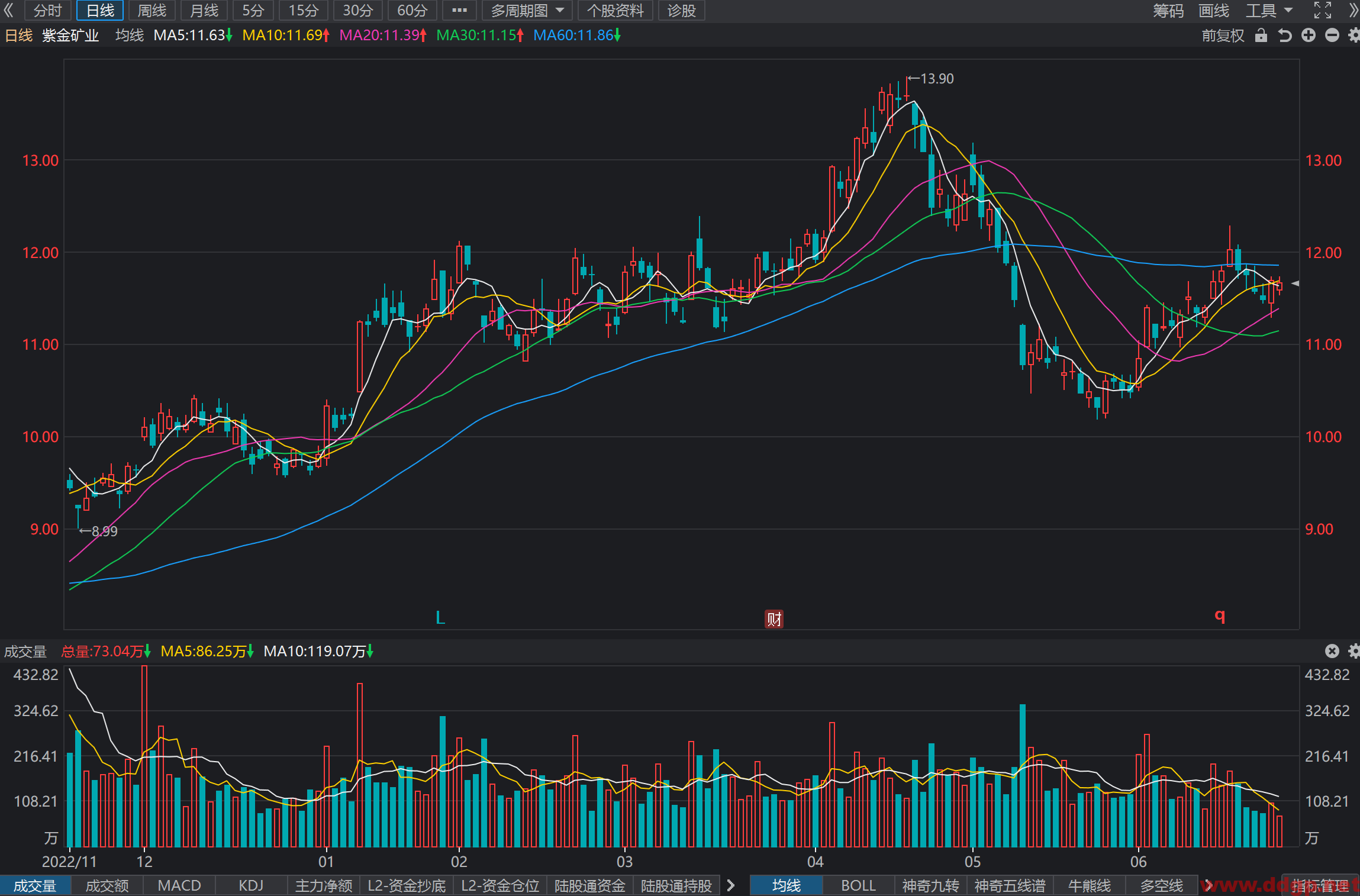Toggle fullscreen chart view icon
Viewport: 1360px width, 896px height.
click(1323, 10)
